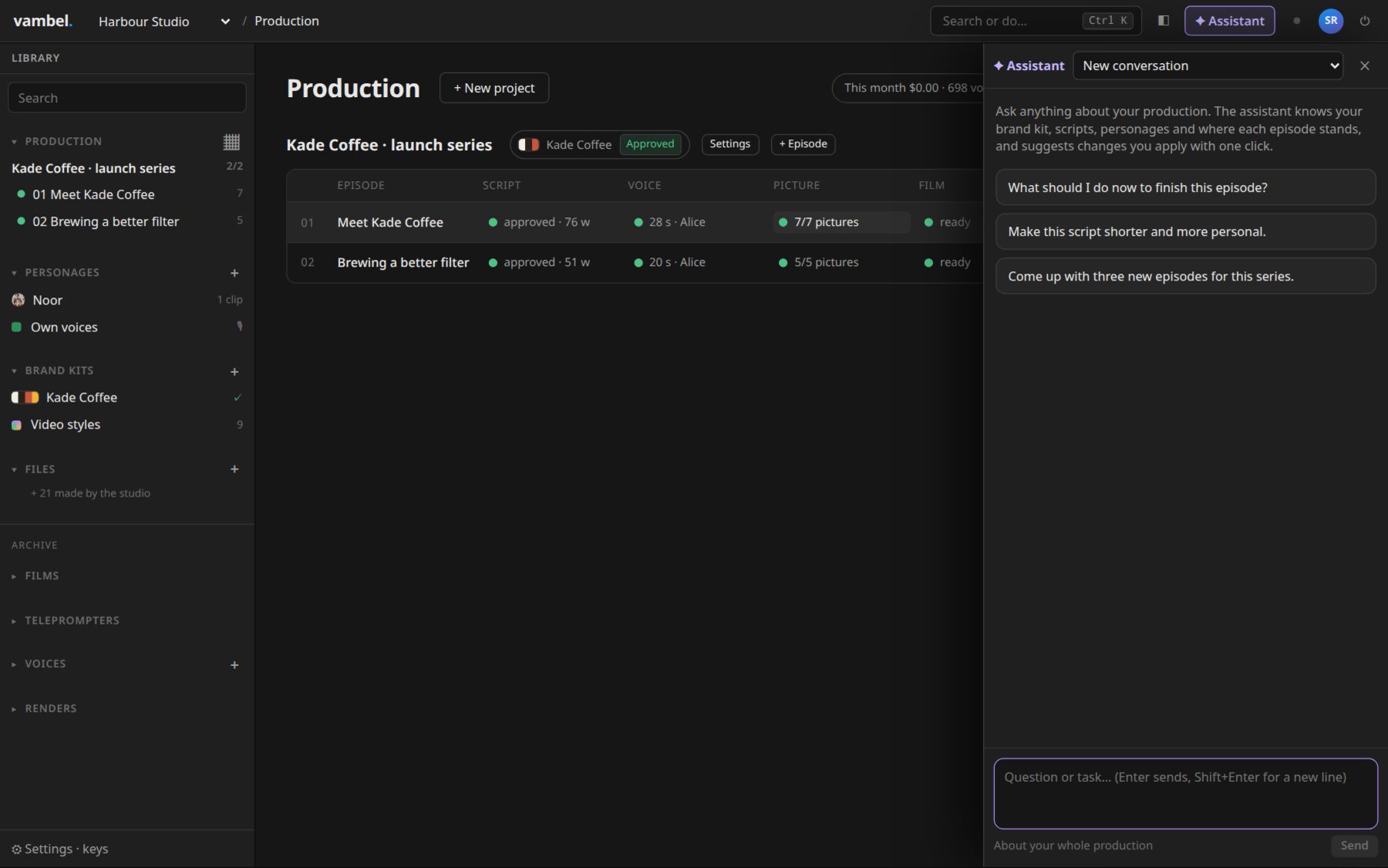The image size is (1388, 868).
Task: Click the status dot beside the avatar
Action: [1296, 21]
